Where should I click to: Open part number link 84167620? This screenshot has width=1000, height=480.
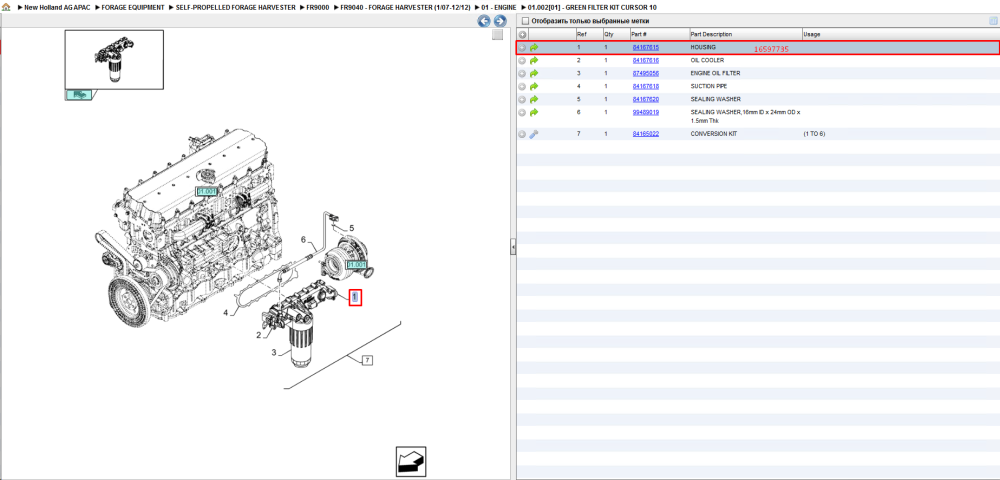pos(645,99)
